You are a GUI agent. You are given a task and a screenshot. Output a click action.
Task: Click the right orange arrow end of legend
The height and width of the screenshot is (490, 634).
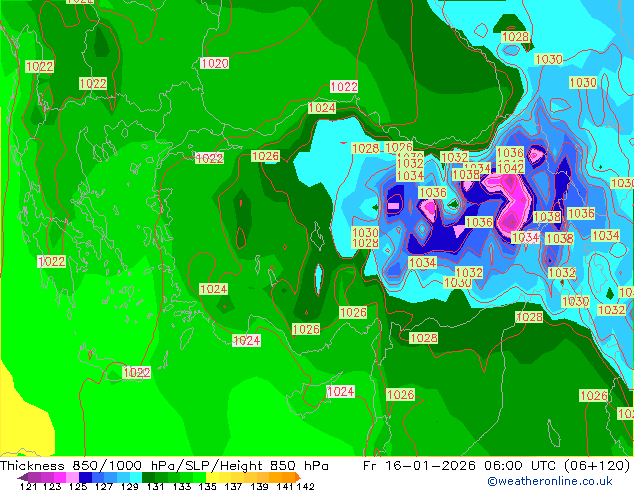coord(298,477)
